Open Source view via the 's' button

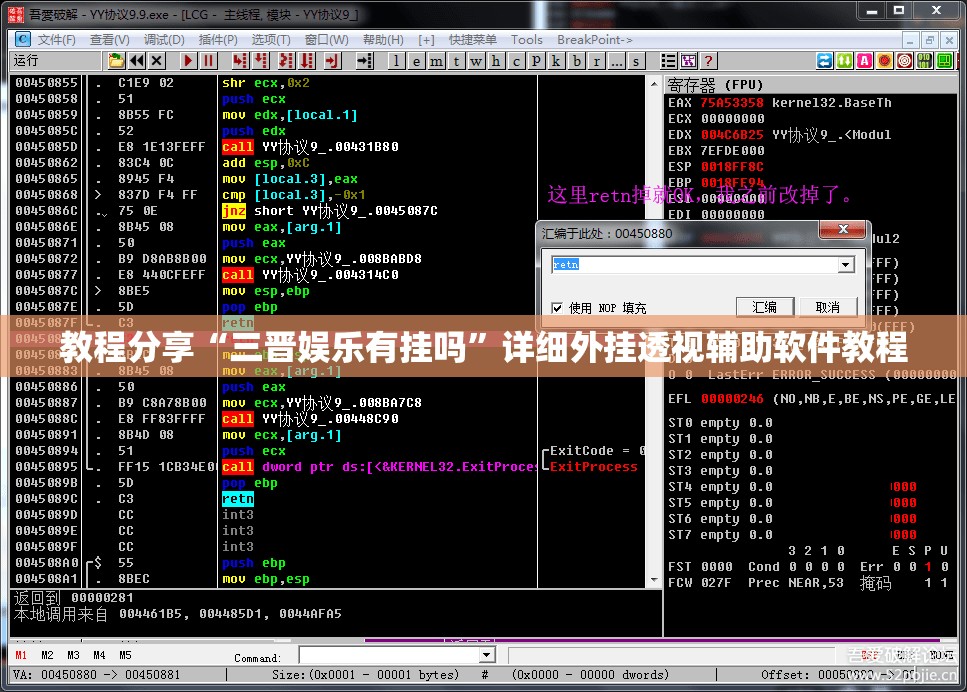pos(636,60)
